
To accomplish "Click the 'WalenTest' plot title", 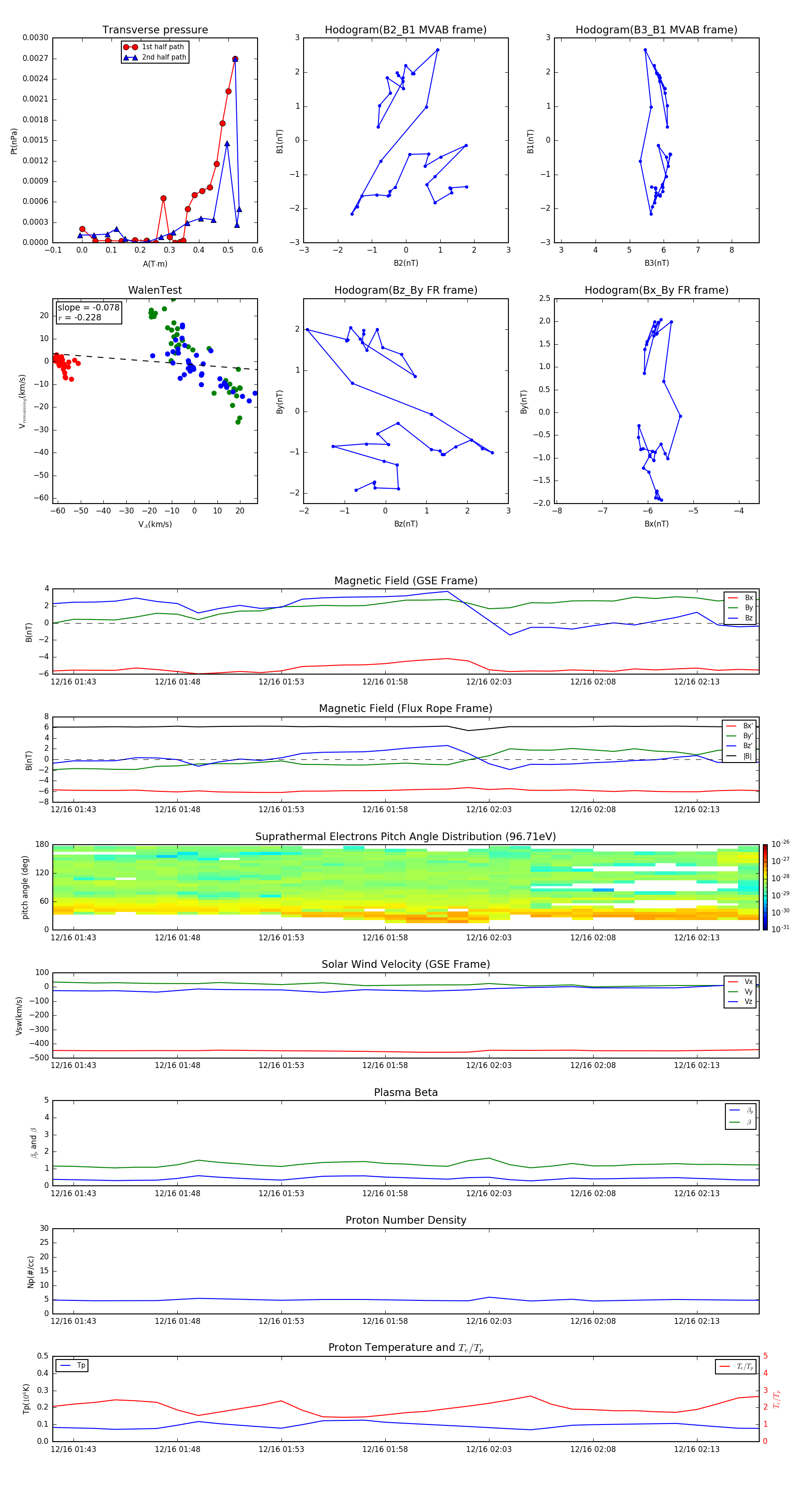I will (x=155, y=290).
